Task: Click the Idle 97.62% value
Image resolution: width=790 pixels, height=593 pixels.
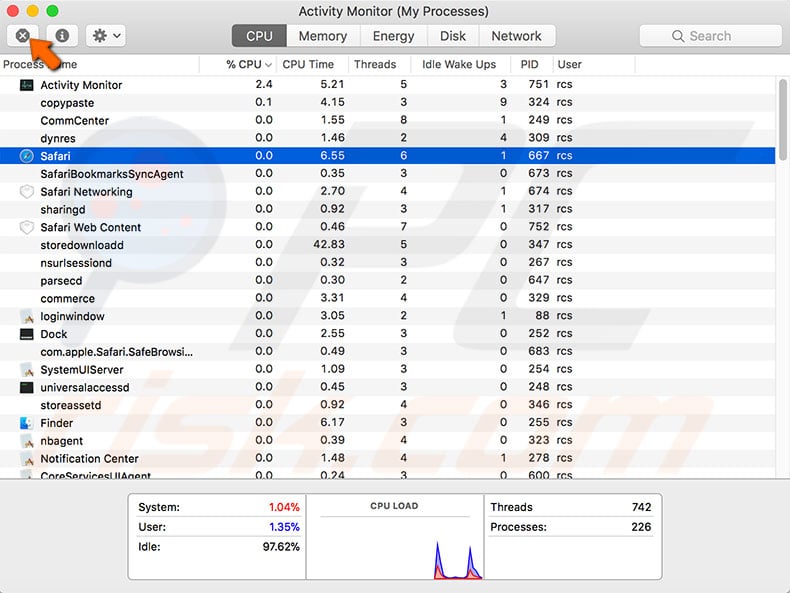Action: pyautogui.click(x=281, y=547)
